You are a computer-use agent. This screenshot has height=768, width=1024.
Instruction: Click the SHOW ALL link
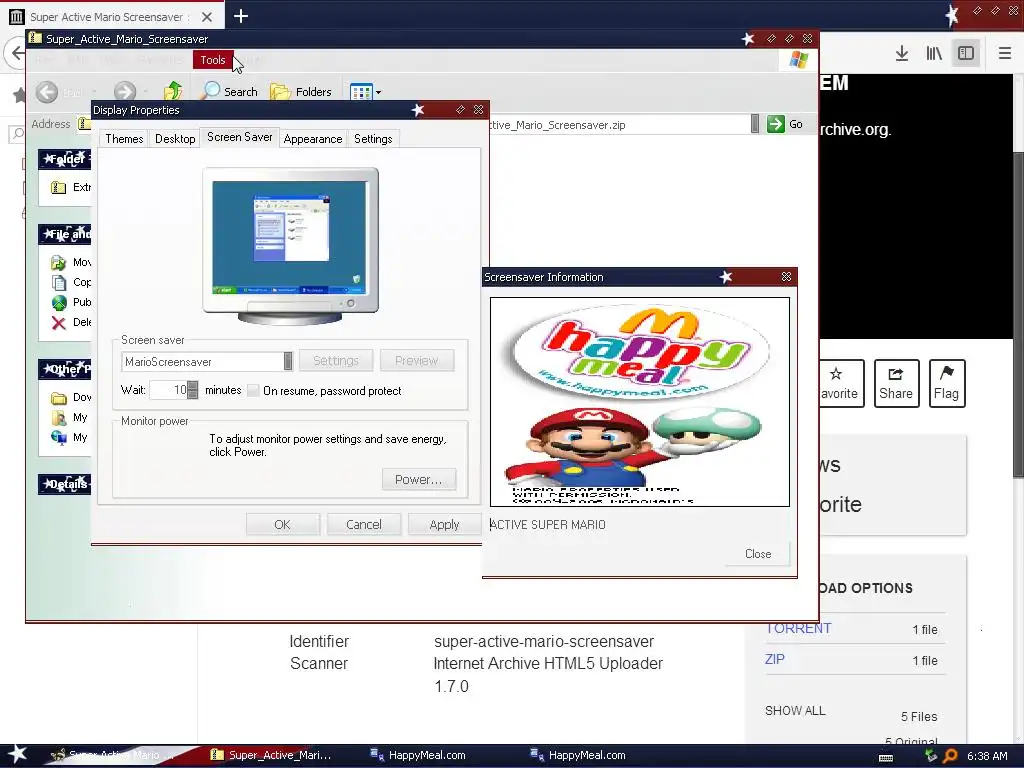[x=795, y=711]
